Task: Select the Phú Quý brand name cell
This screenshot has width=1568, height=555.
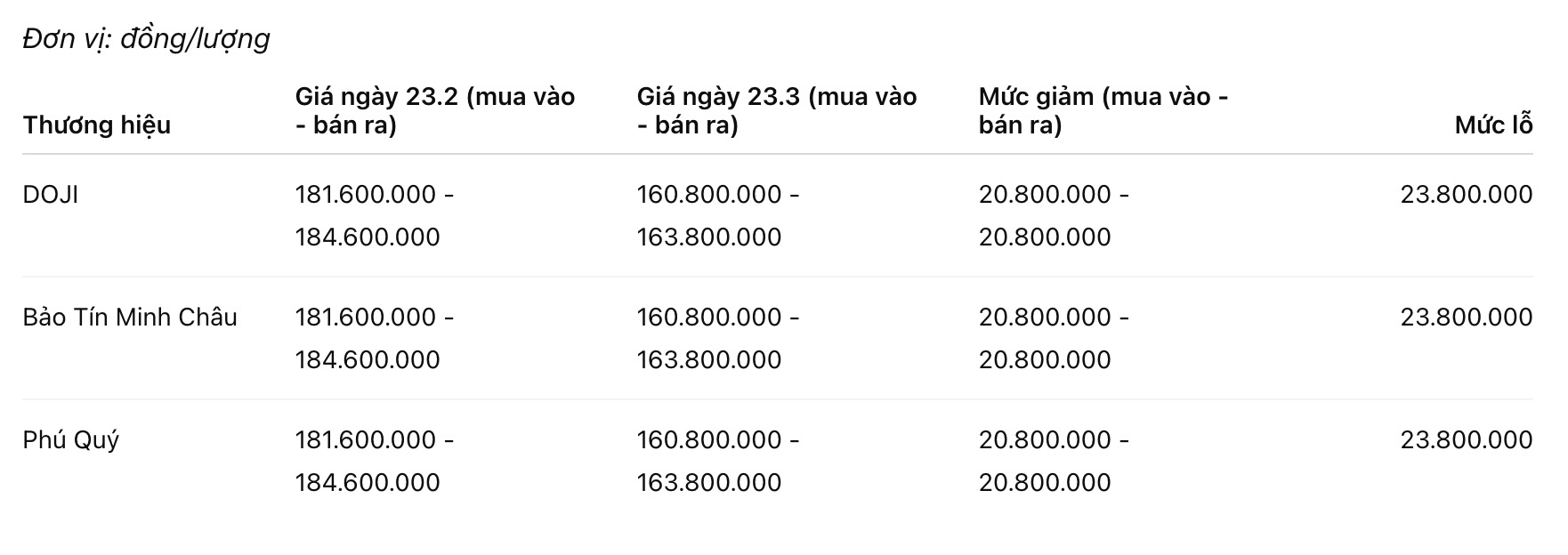Action: (71, 440)
